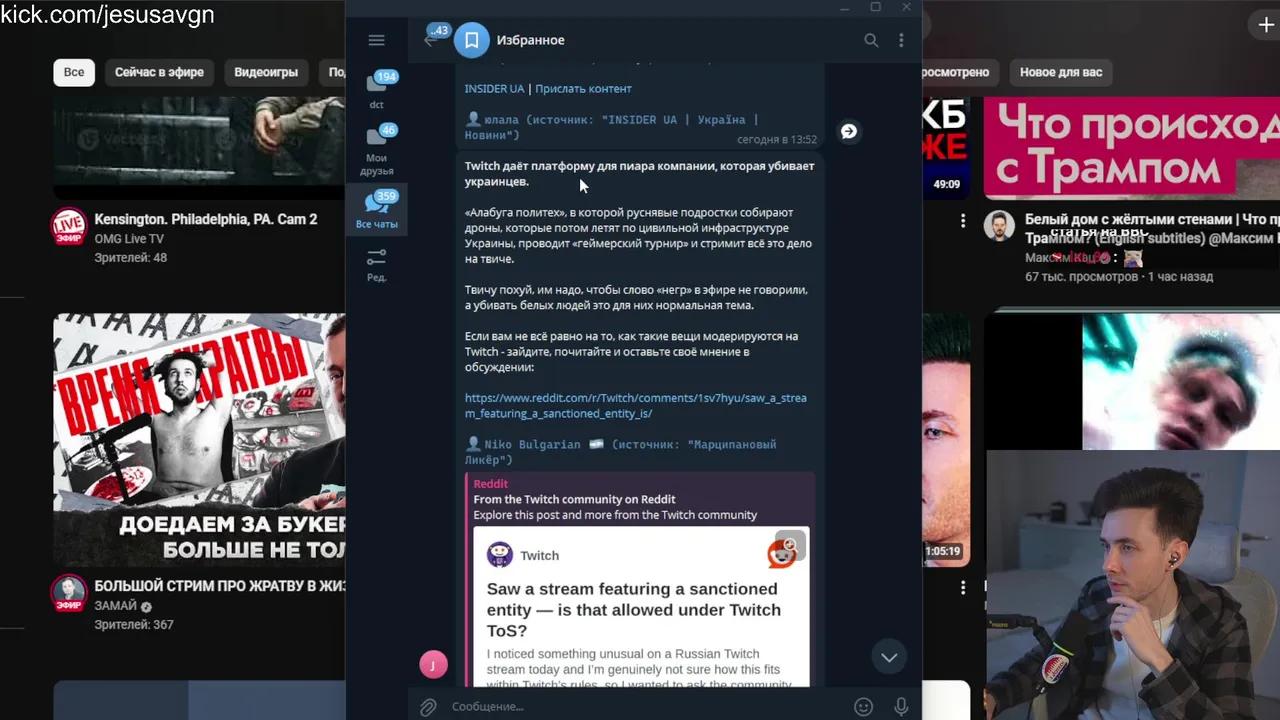Open the ЗАМАЙ channel name

point(116,606)
